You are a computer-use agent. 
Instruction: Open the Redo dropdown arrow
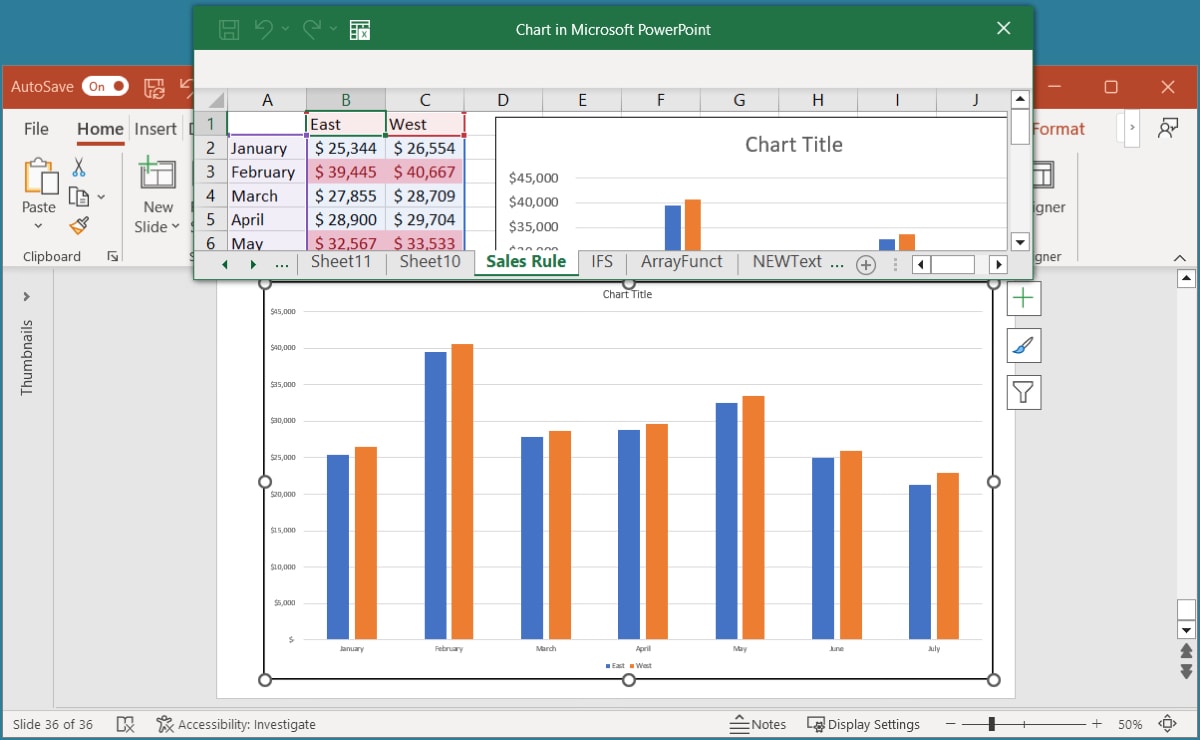click(333, 28)
